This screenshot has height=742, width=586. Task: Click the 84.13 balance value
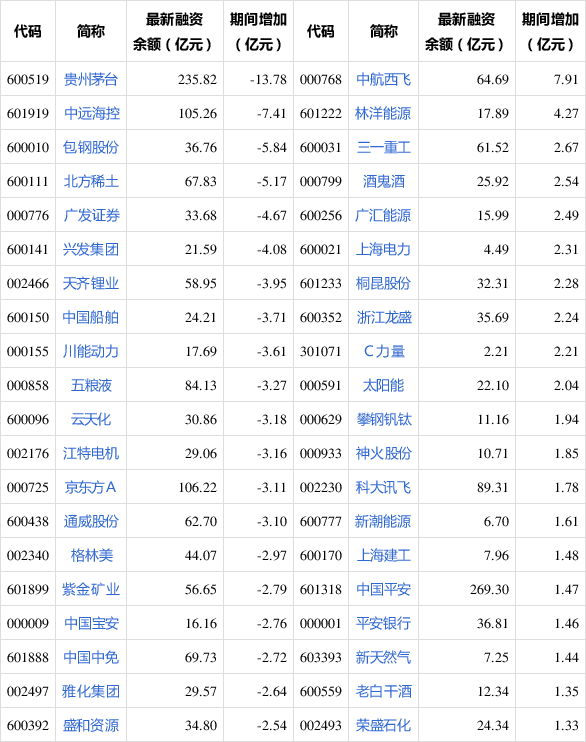click(201, 385)
